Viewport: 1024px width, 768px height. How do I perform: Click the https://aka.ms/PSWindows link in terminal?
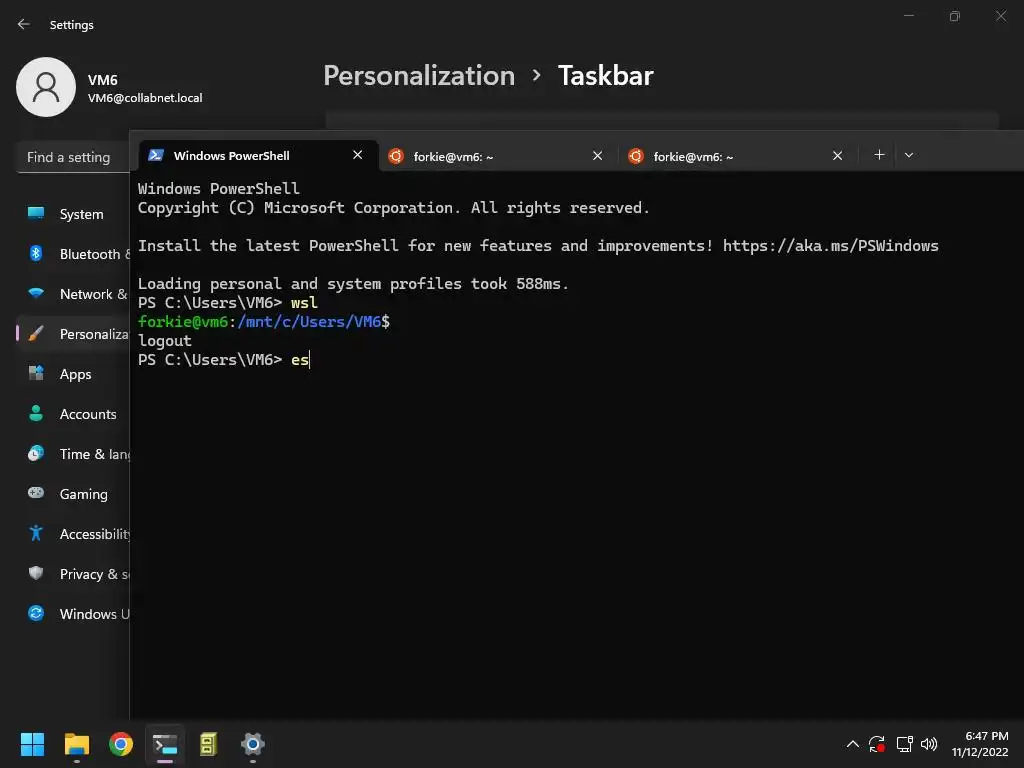[x=831, y=246]
